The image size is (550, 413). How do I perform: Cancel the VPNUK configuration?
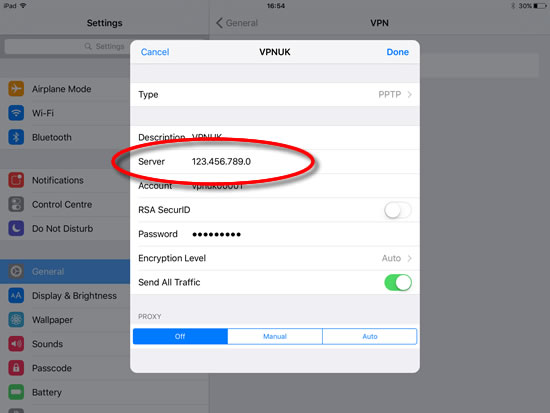pos(155,52)
